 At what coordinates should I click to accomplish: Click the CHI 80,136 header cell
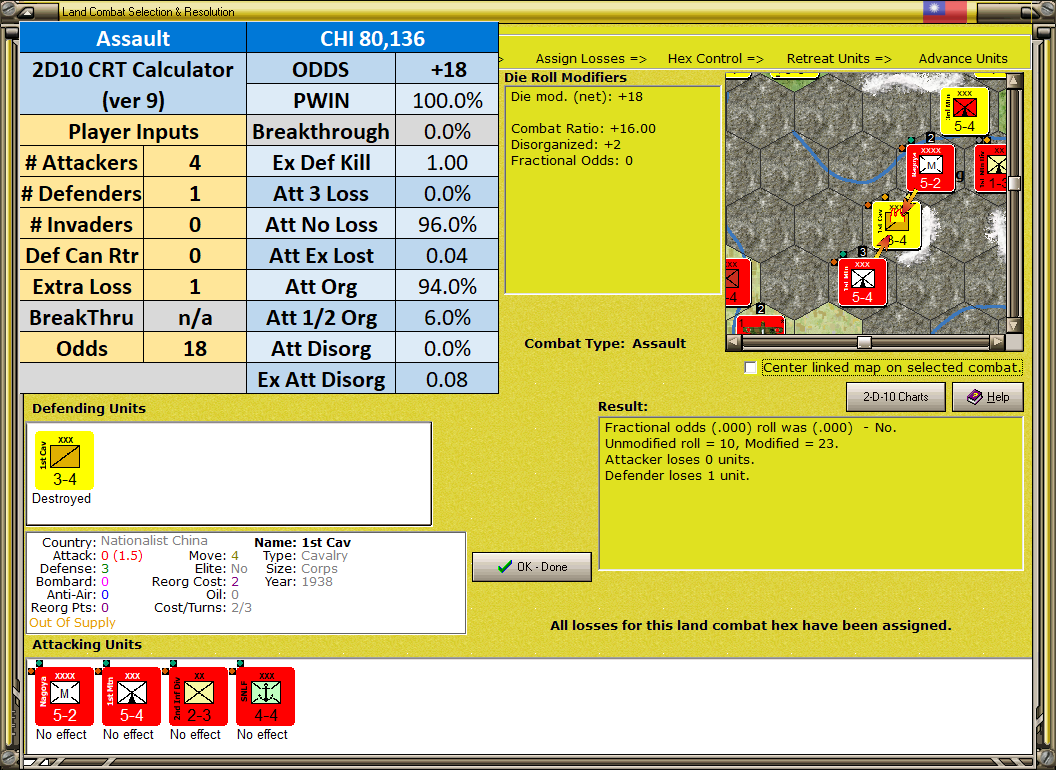click(x=372, y=38)
